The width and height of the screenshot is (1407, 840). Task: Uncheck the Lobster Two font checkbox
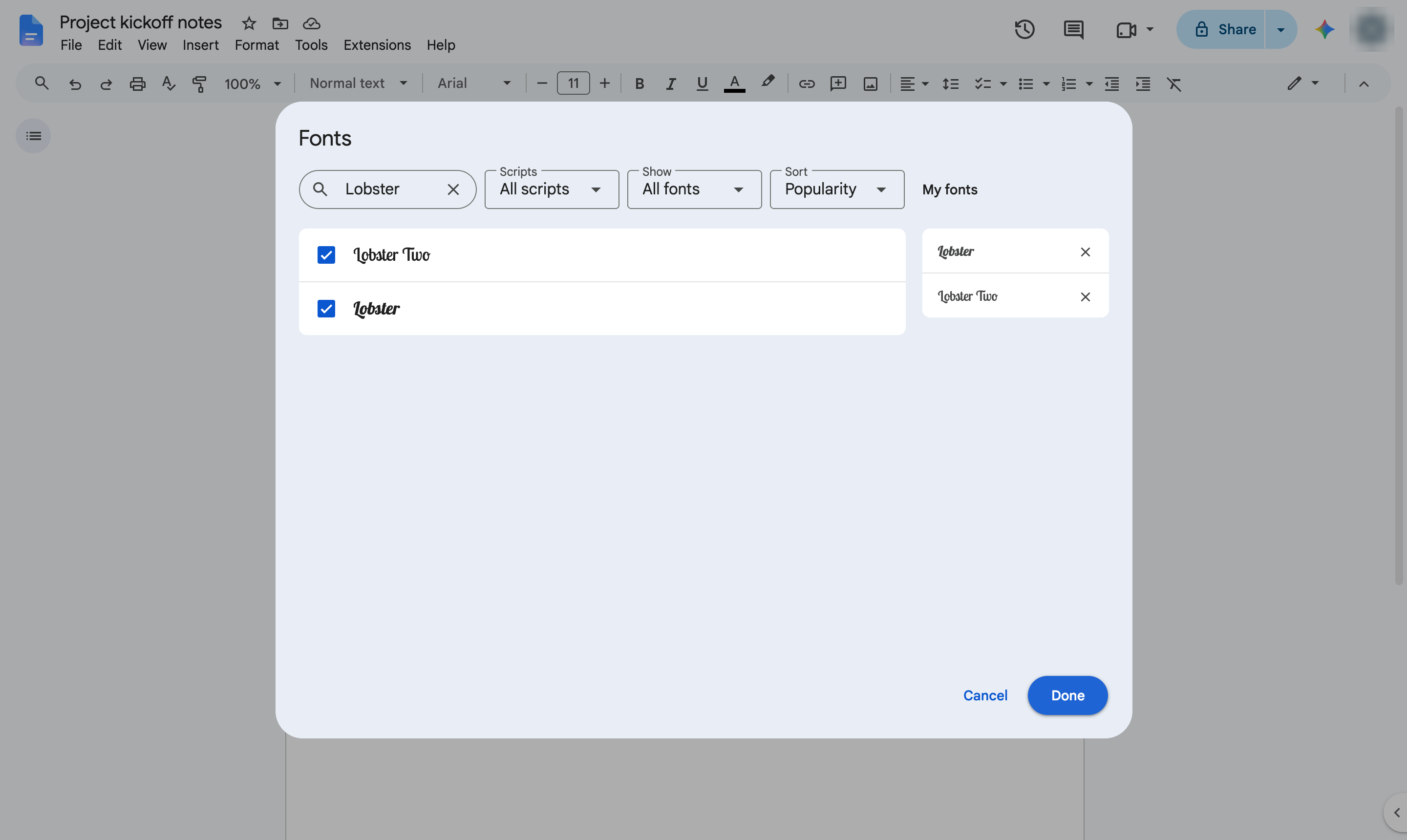click(x=326, y=255)
